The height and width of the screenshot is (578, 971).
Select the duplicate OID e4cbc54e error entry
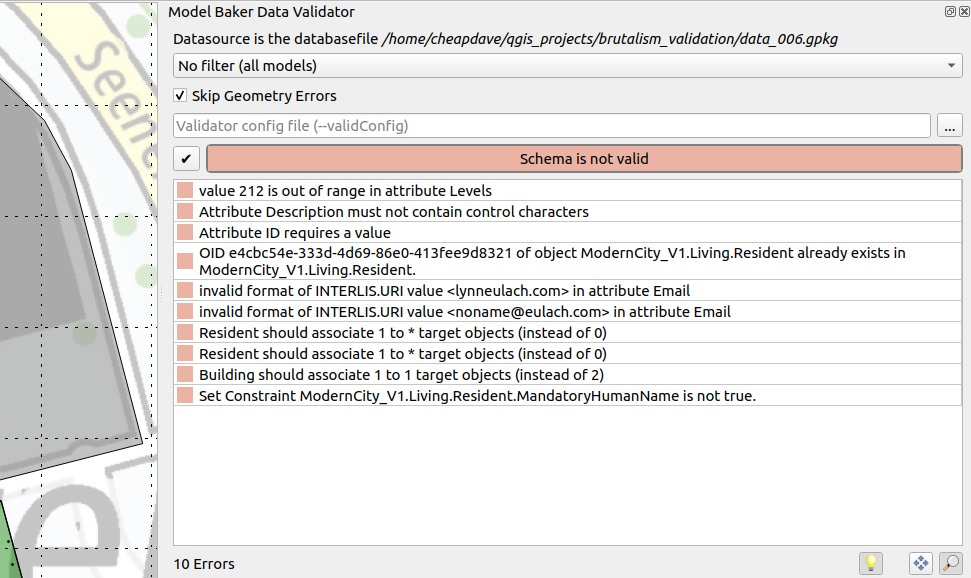[x=551, y=261]
